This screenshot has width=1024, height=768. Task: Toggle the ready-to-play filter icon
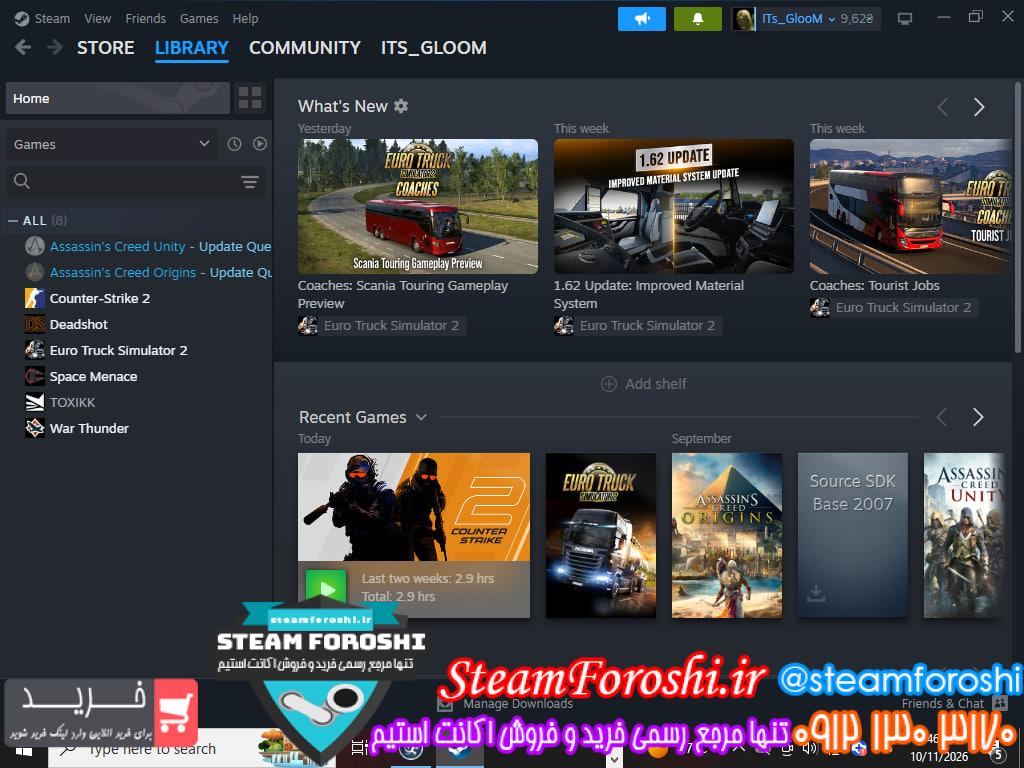pyautogui.click(x=260, y=144)
